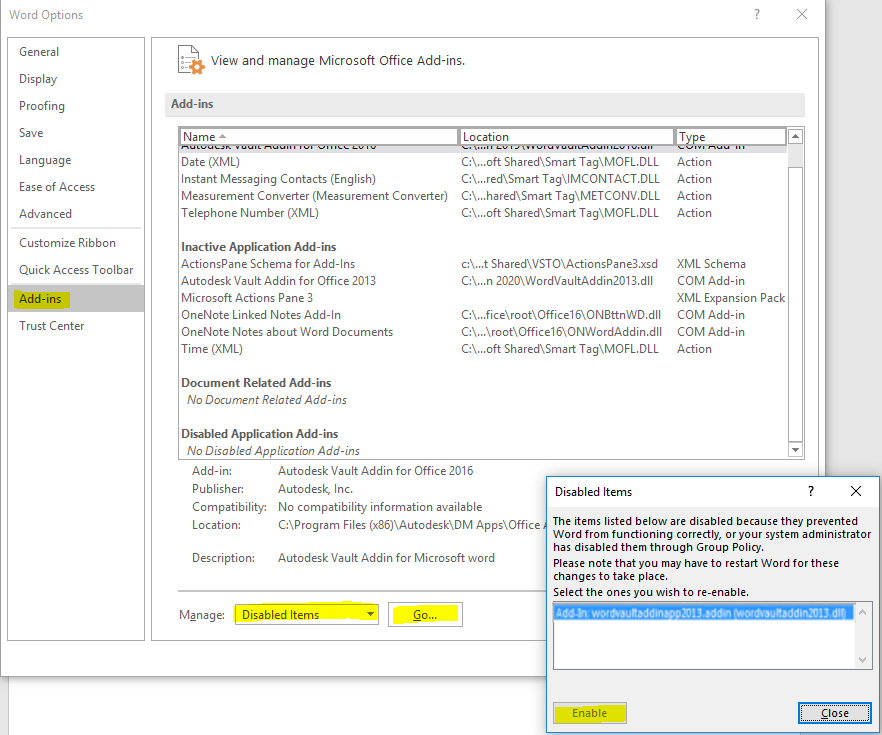Open the Customize Ribbon settings

pos(68,242)
